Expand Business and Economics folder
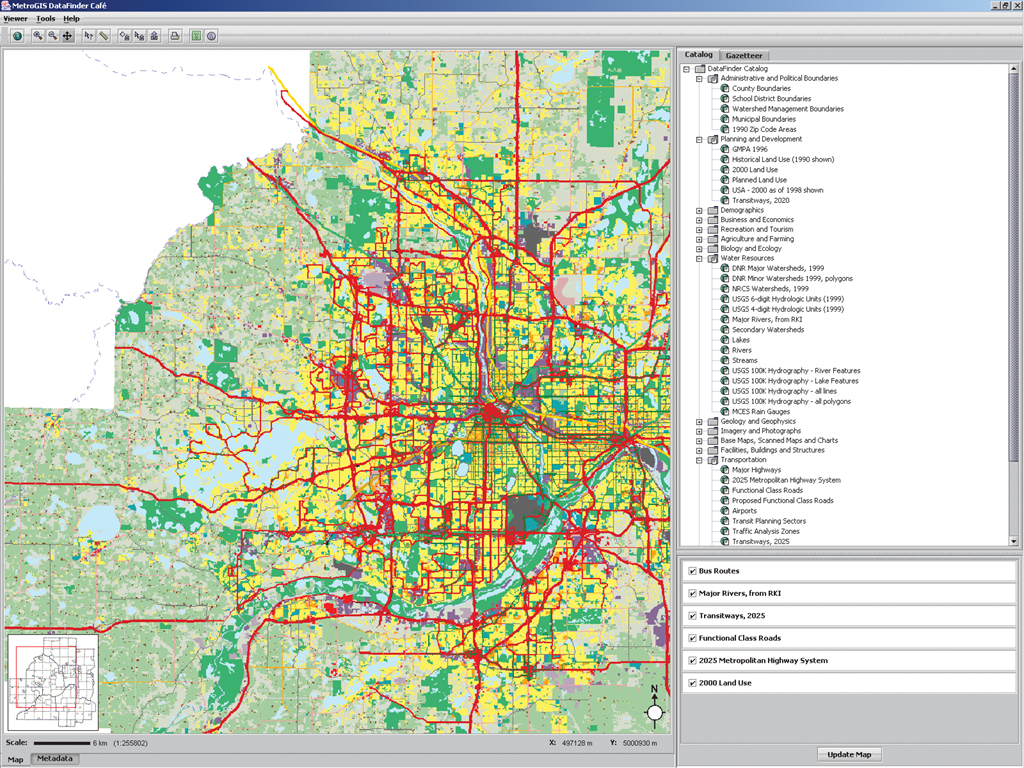Screen dimensions: 1024x768 click(x=699, y=220)
